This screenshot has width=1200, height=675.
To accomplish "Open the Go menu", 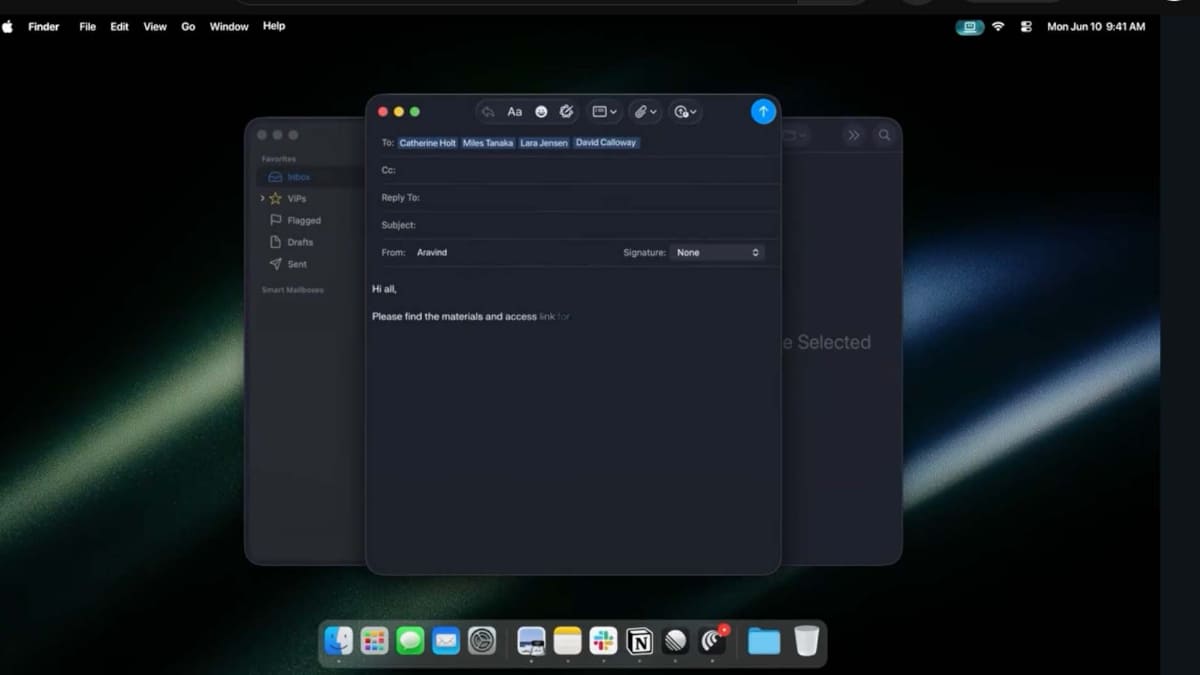I will click(188, 27).
